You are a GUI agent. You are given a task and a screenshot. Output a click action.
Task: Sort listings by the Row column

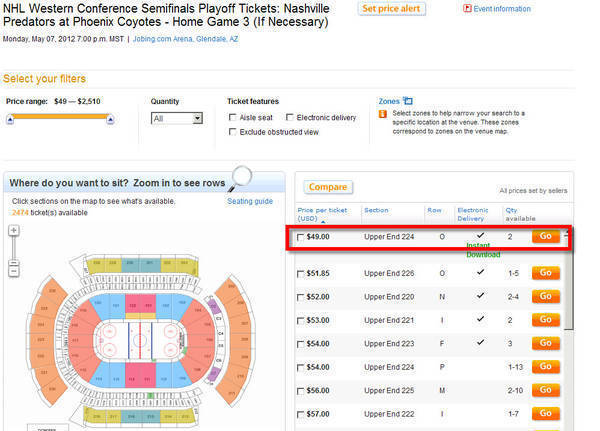coord(434,210)
